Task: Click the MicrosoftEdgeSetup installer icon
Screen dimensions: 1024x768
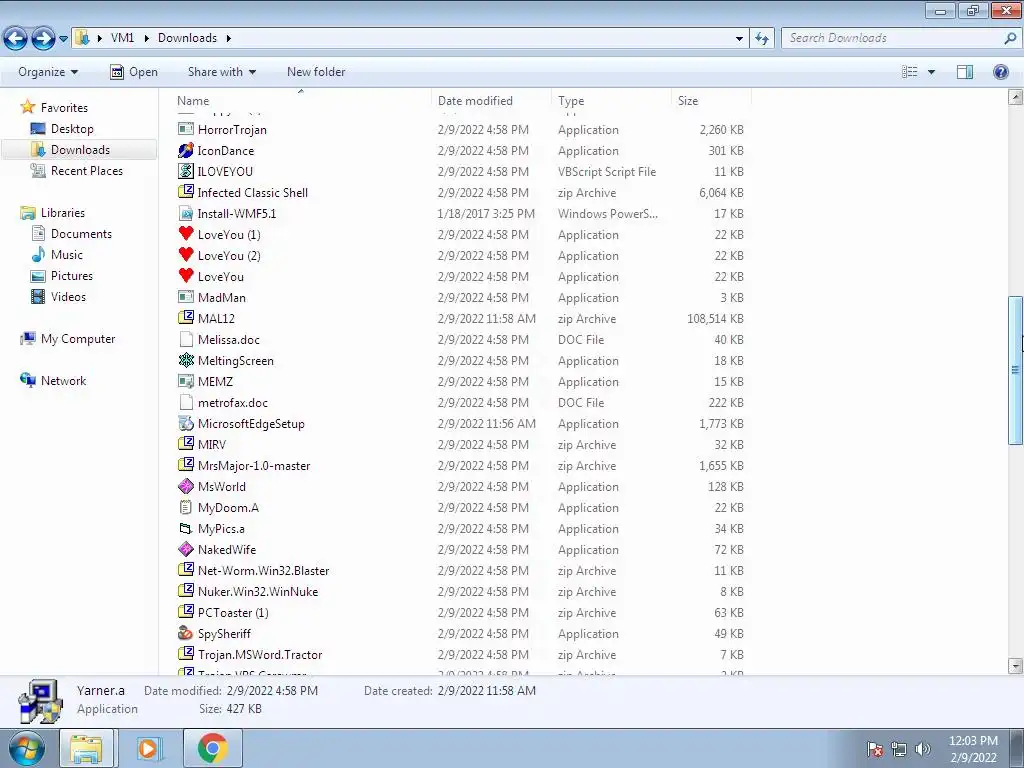Action: (x=186, y=423)
